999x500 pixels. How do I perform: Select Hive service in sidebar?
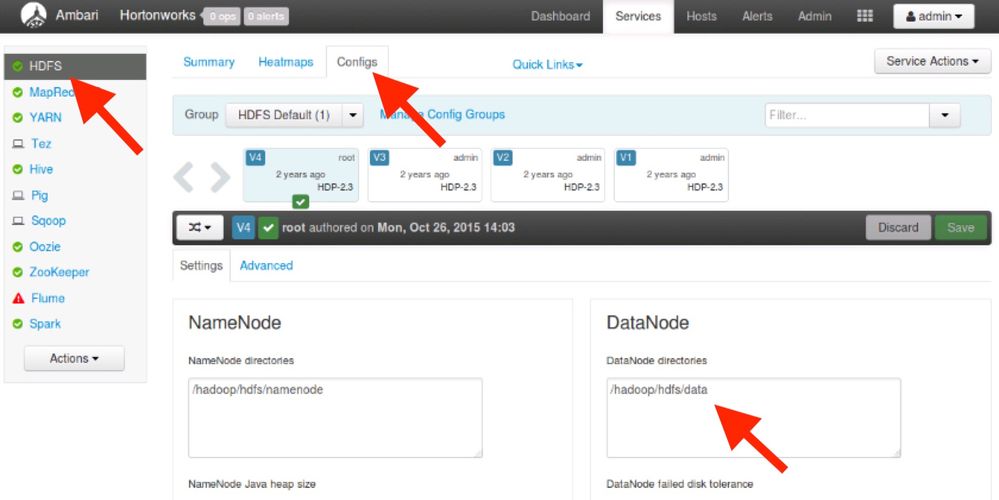[41, 169]
